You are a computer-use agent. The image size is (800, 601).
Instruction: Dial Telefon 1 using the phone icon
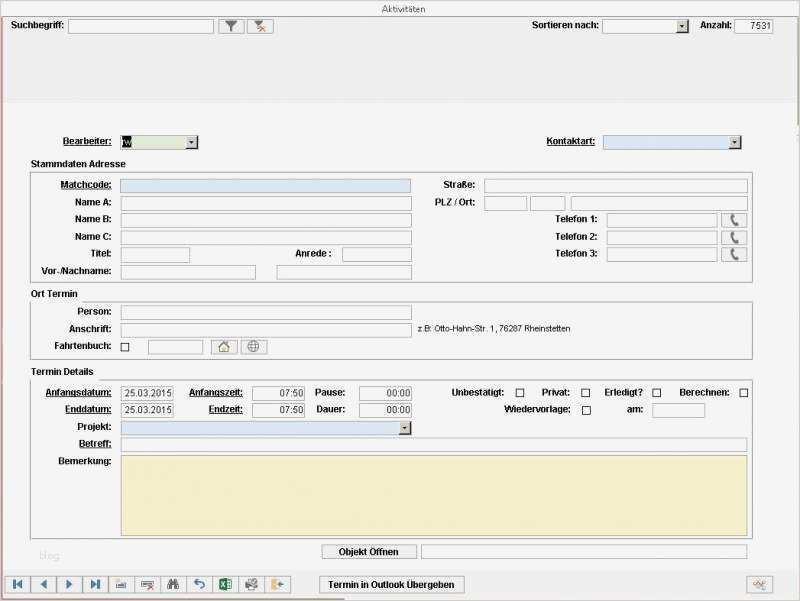(x=735, y=219)
